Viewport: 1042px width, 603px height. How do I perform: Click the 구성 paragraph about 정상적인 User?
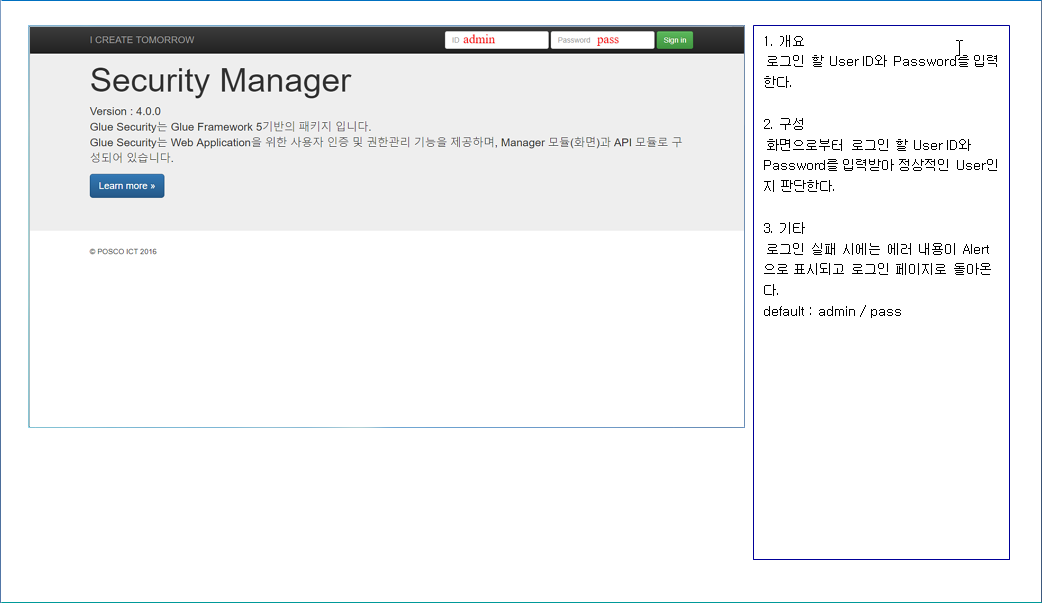click(878, 165)
